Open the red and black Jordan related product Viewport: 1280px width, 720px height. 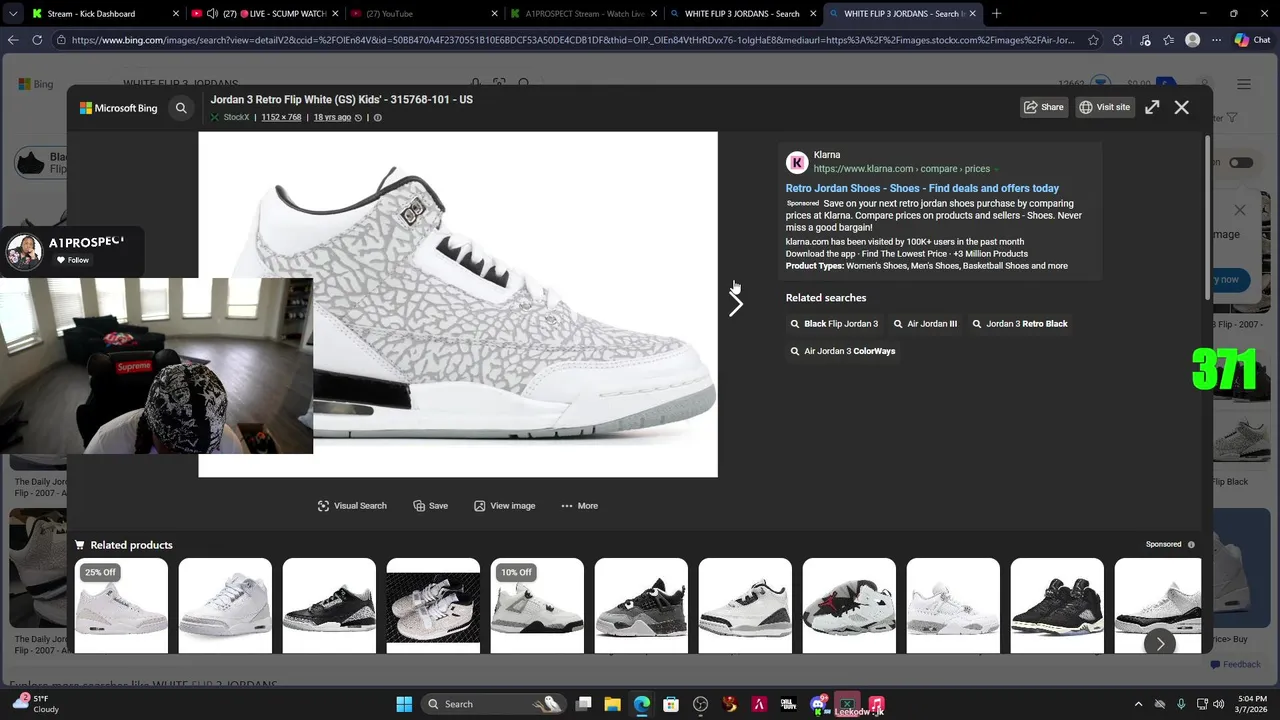tap(849, 605)
